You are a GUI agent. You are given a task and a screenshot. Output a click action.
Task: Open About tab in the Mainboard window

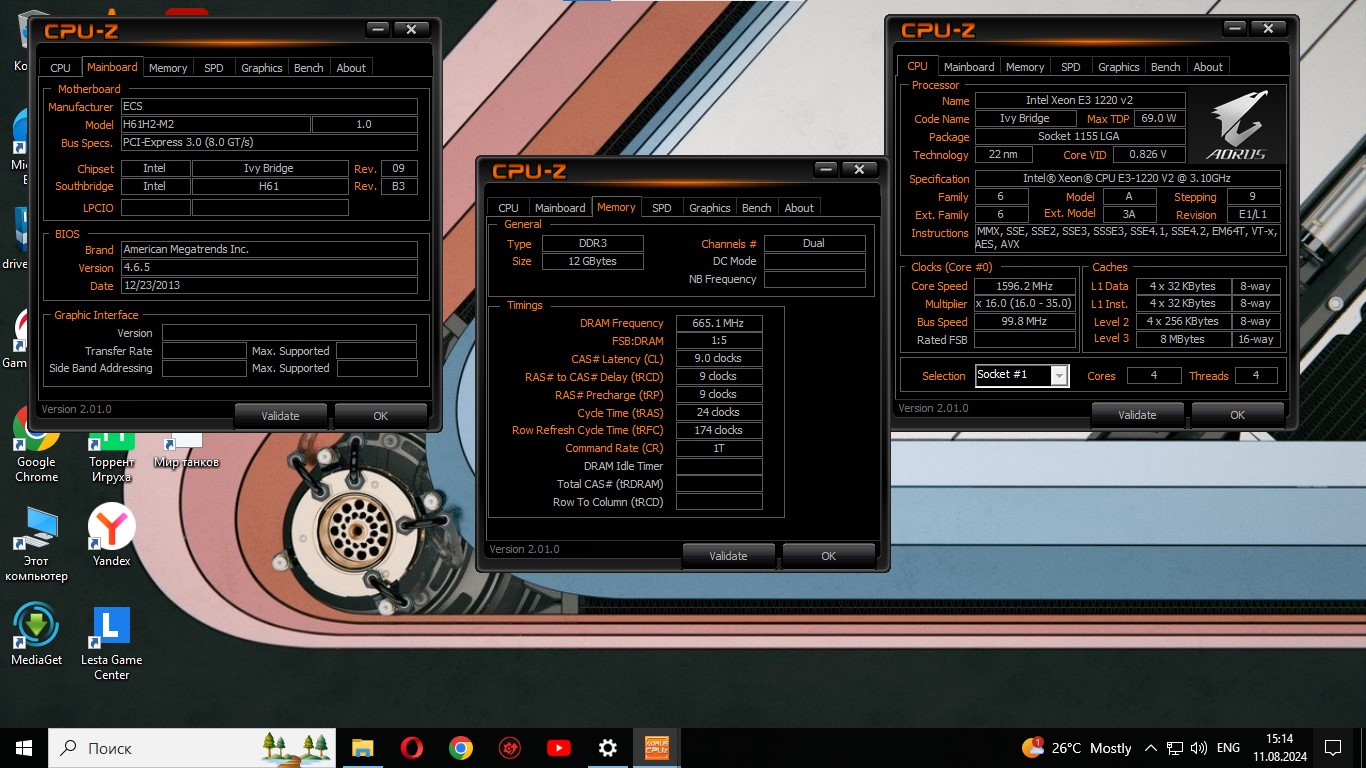pos(351,68)
